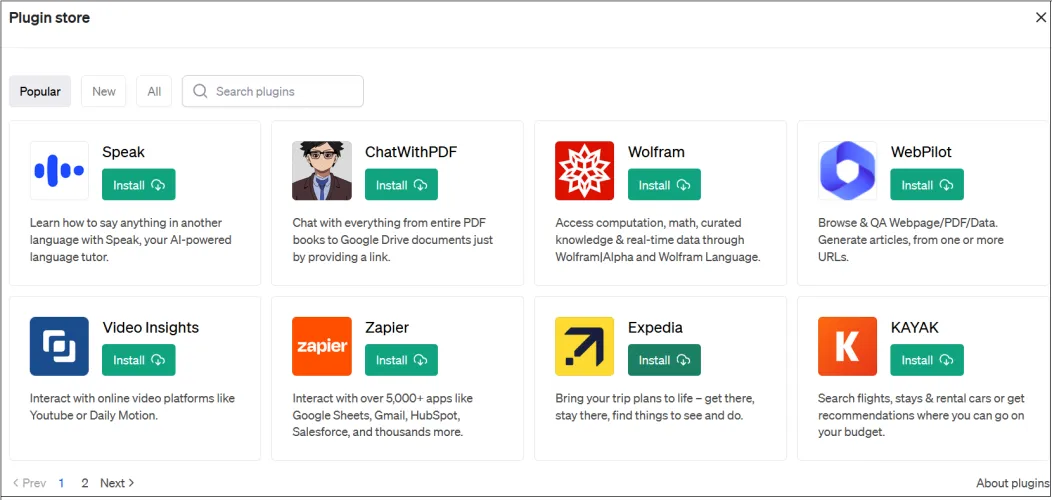1052x500 pixels.
Task: Click the Video Insights logo icon
Action: [59, 346]
